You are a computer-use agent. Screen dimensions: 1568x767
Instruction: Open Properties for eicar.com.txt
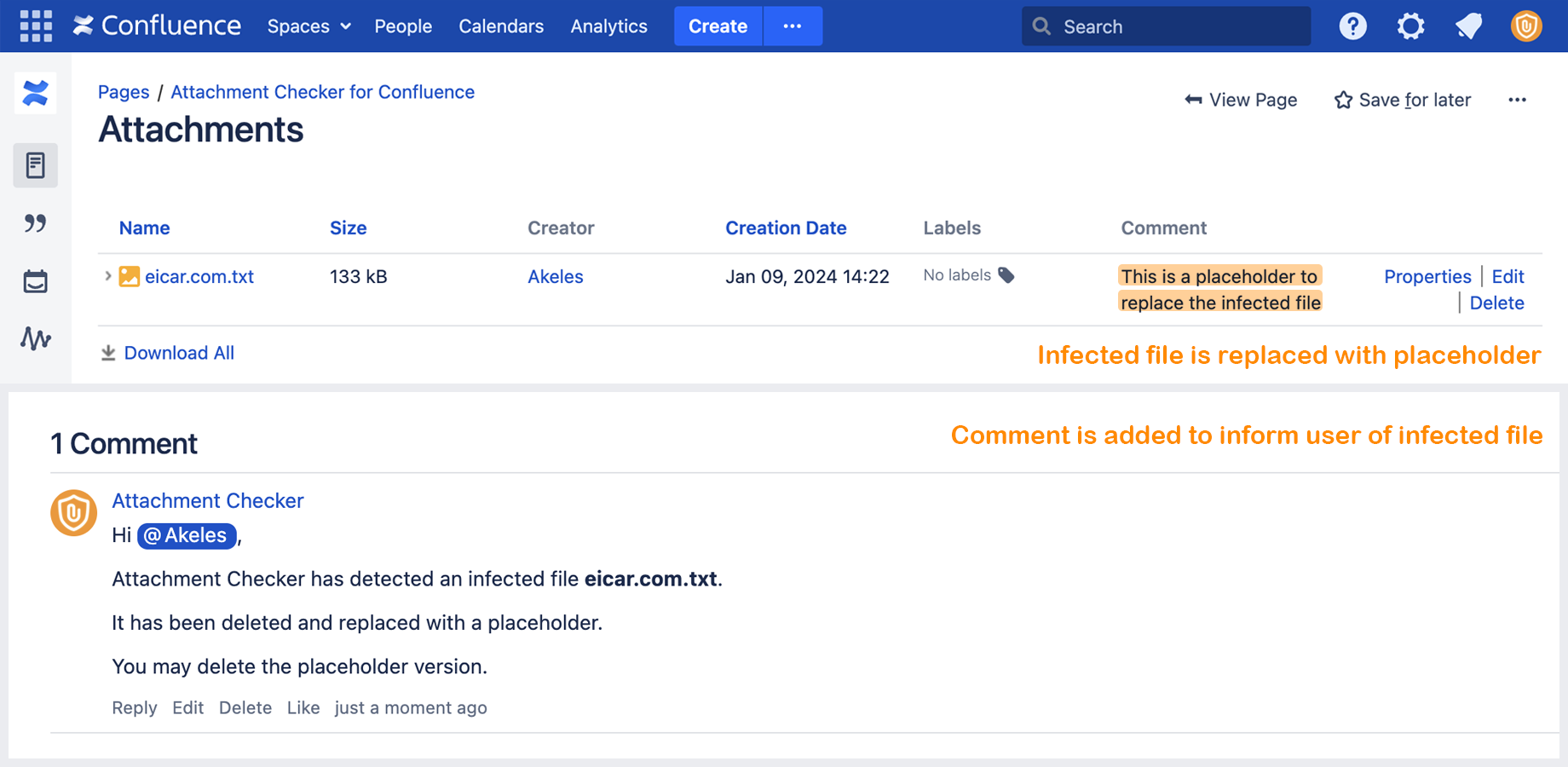click(x=1427, y=276)
